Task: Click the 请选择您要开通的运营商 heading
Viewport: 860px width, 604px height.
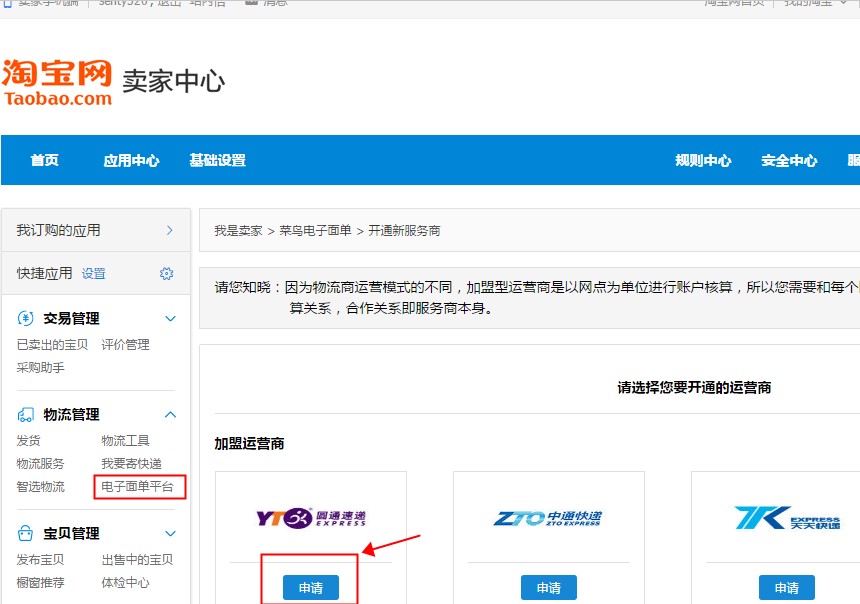Action: point(694,387)
